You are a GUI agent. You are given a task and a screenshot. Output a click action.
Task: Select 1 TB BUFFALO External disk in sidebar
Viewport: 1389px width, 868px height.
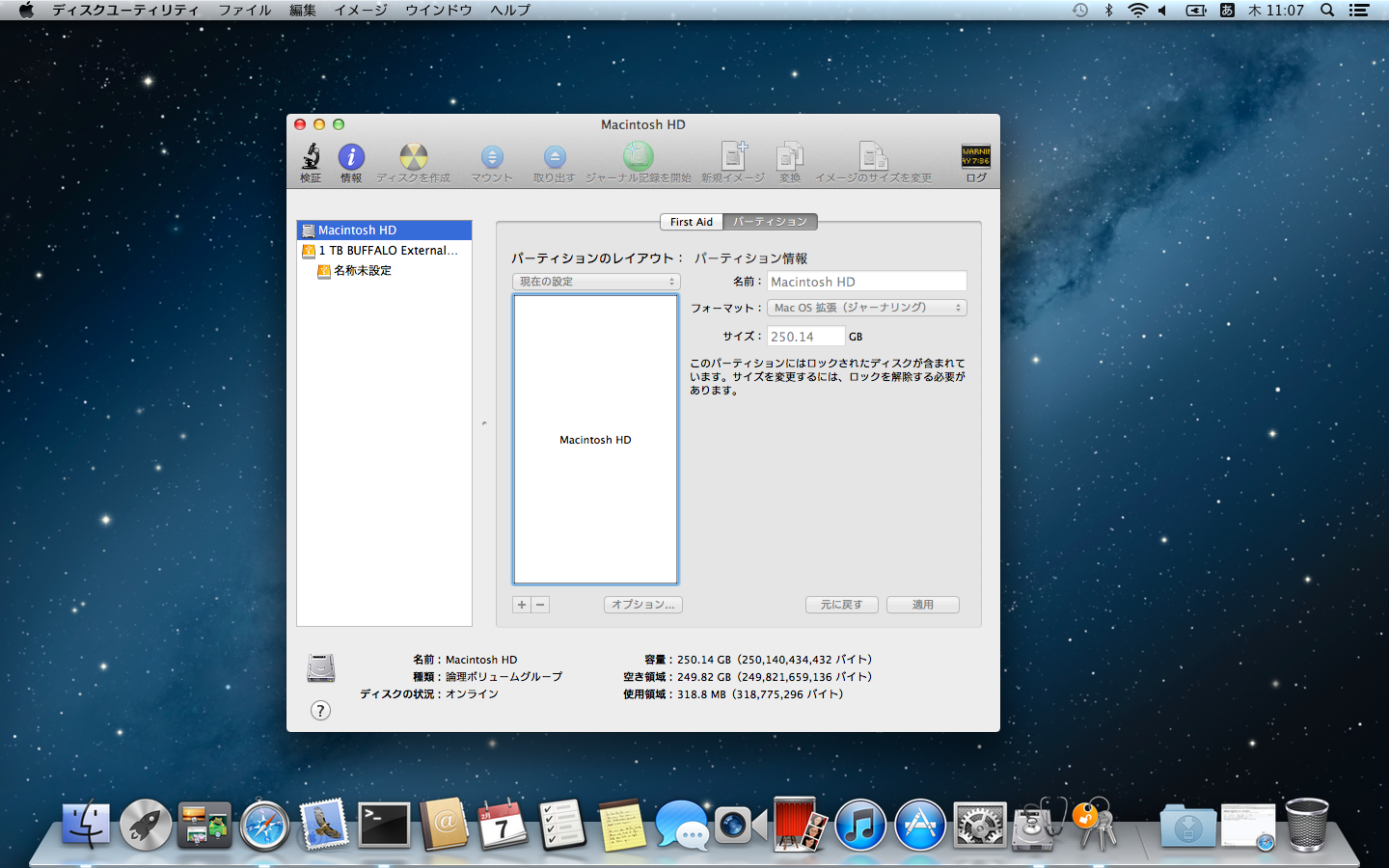coord(388,251)
